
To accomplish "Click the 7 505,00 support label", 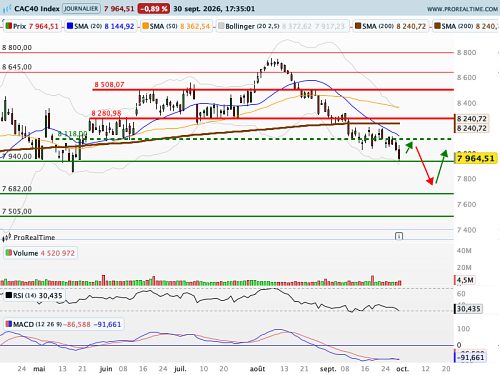I will (17, 211).
